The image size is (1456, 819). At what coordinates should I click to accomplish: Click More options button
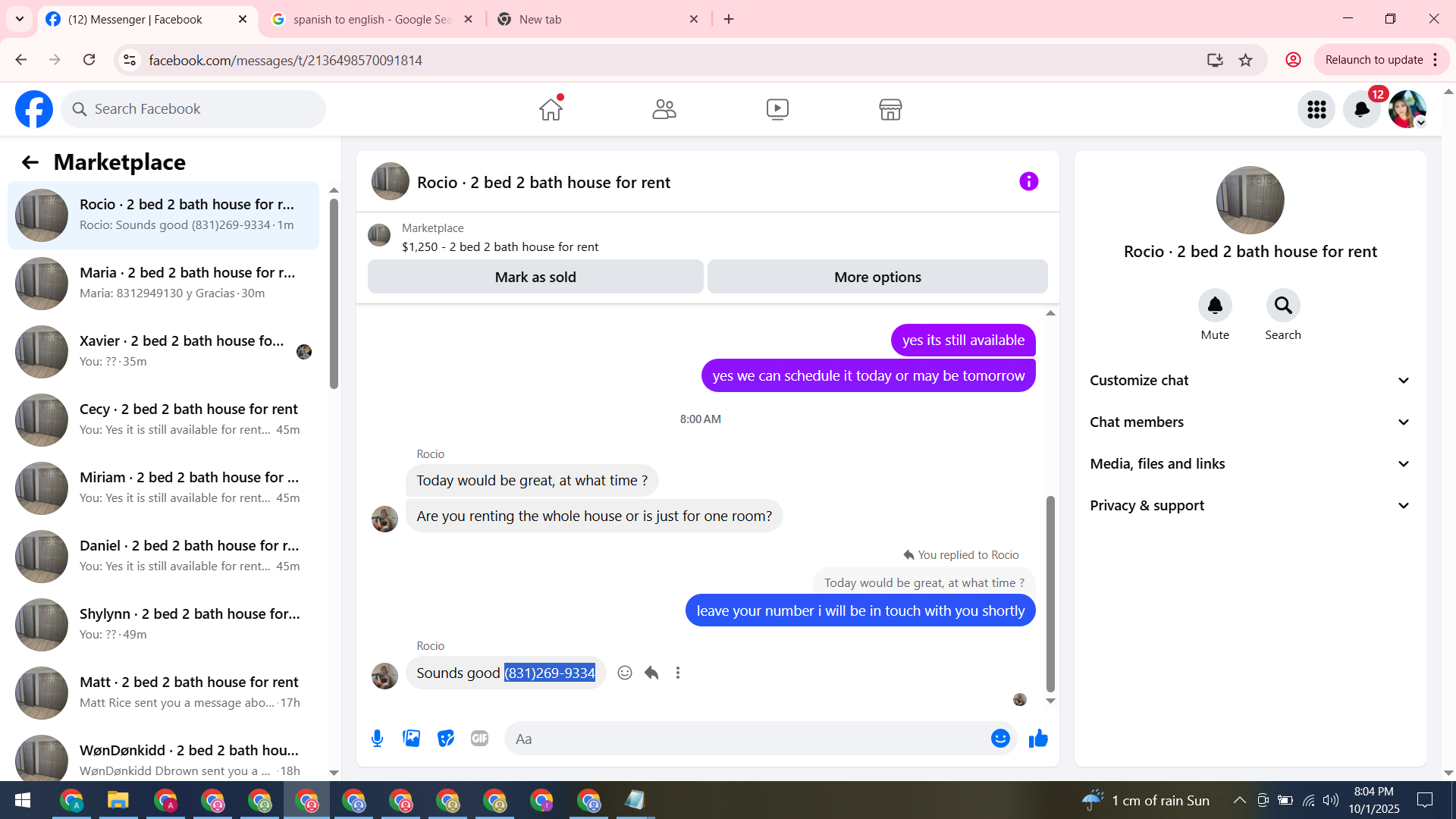coord(877,277)
